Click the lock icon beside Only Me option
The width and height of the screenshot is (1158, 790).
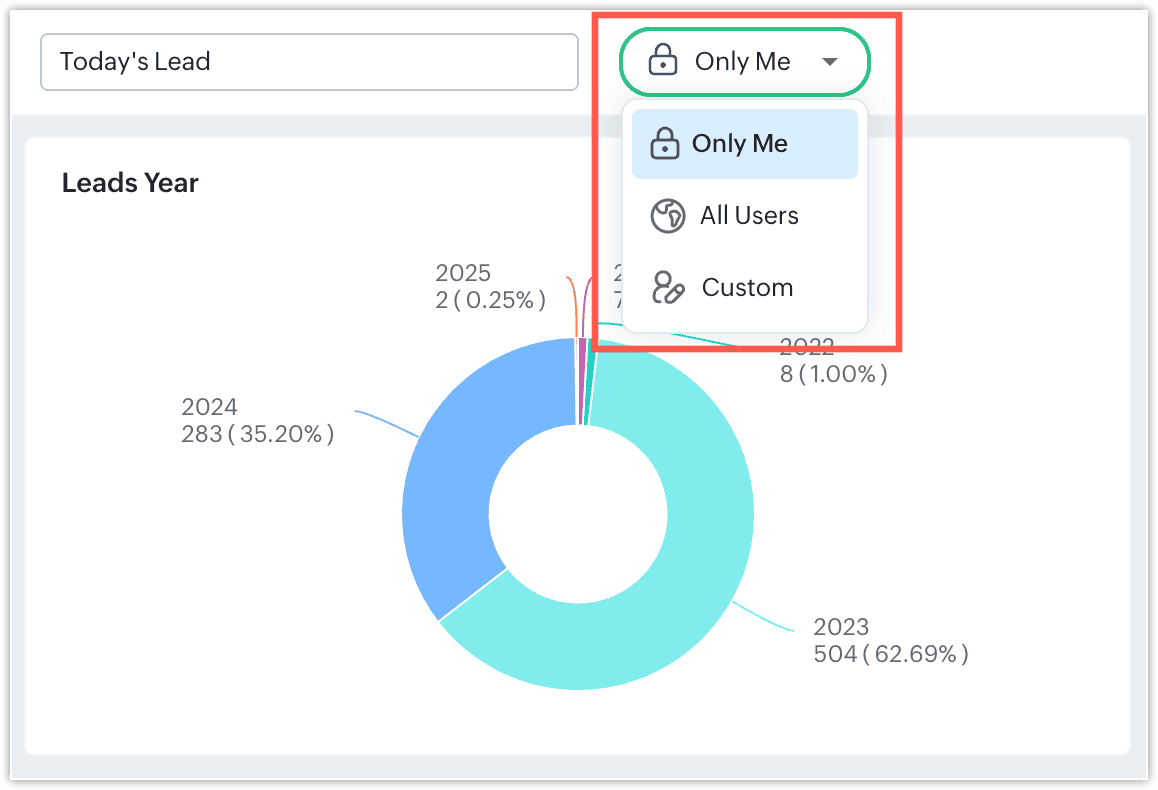(664, 144)
